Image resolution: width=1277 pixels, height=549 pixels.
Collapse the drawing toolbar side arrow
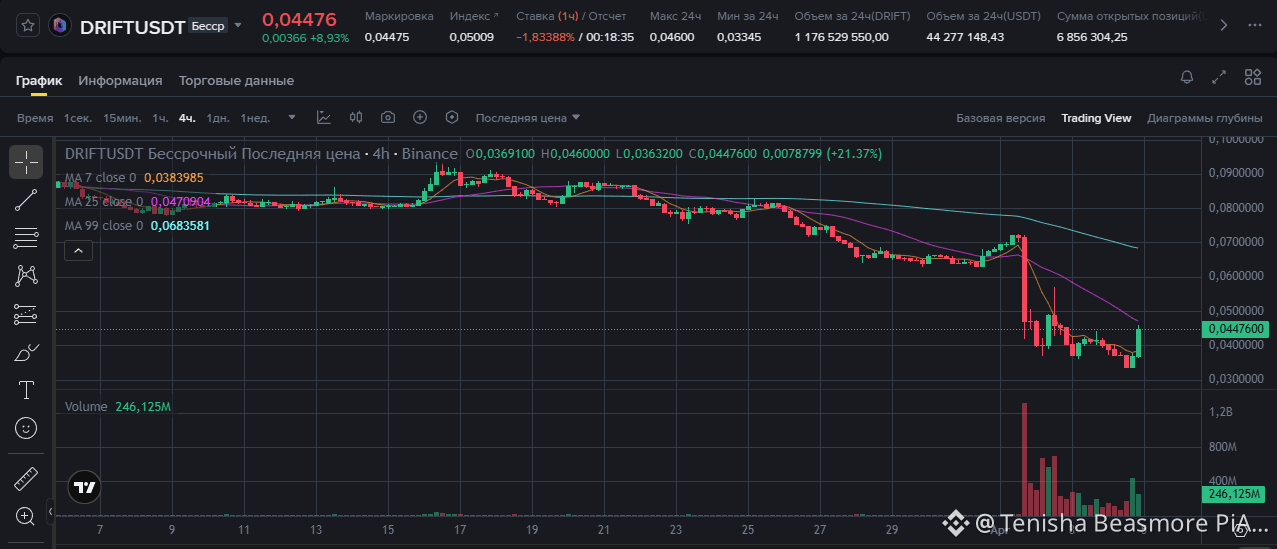coord(49,514)
